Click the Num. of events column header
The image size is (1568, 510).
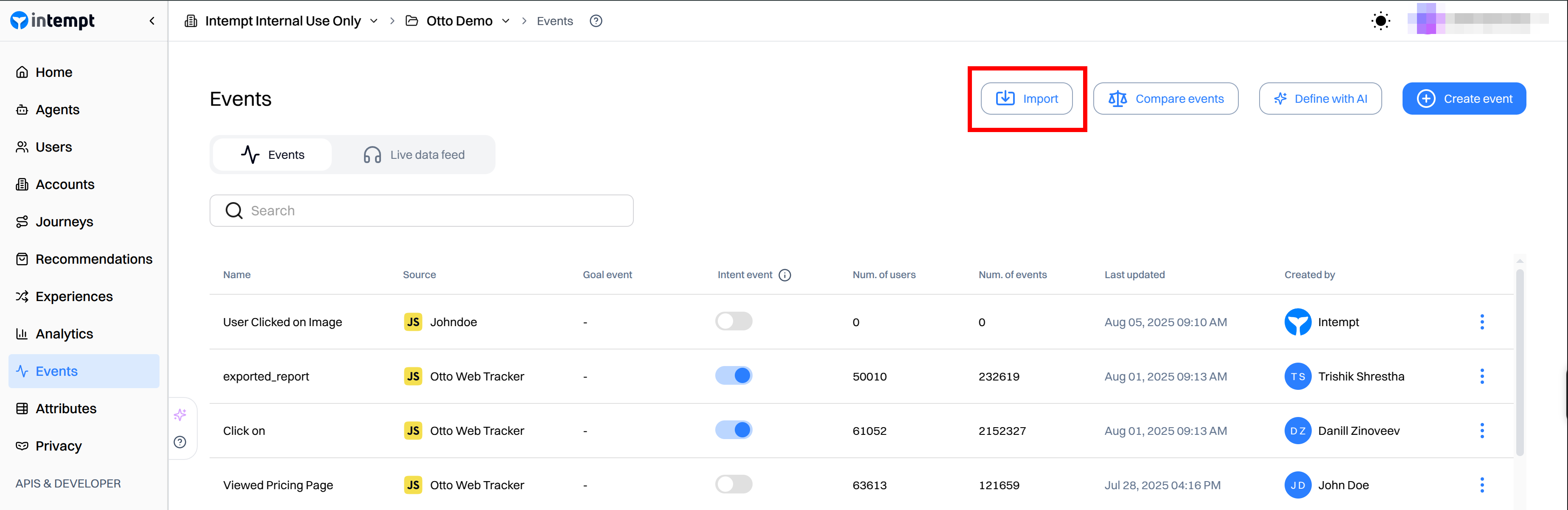[x=1012, y=275]
